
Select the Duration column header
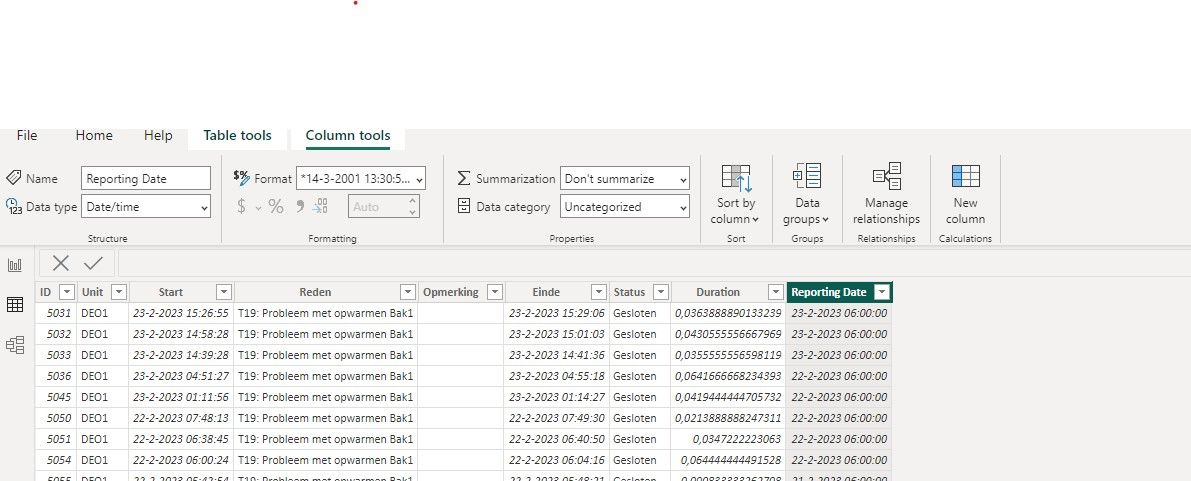coord(718,292)
